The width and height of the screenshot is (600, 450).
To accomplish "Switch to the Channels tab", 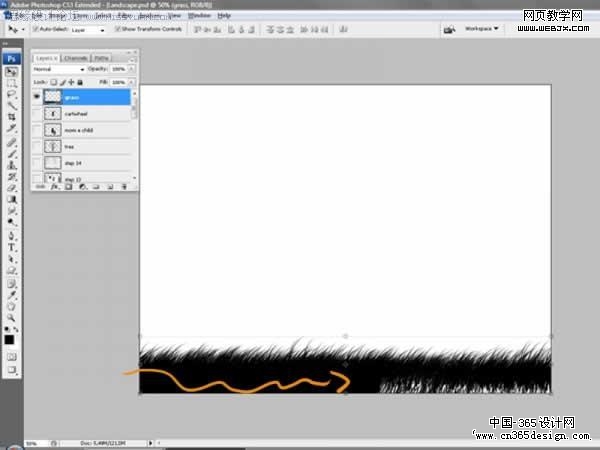I will point(76,58).
